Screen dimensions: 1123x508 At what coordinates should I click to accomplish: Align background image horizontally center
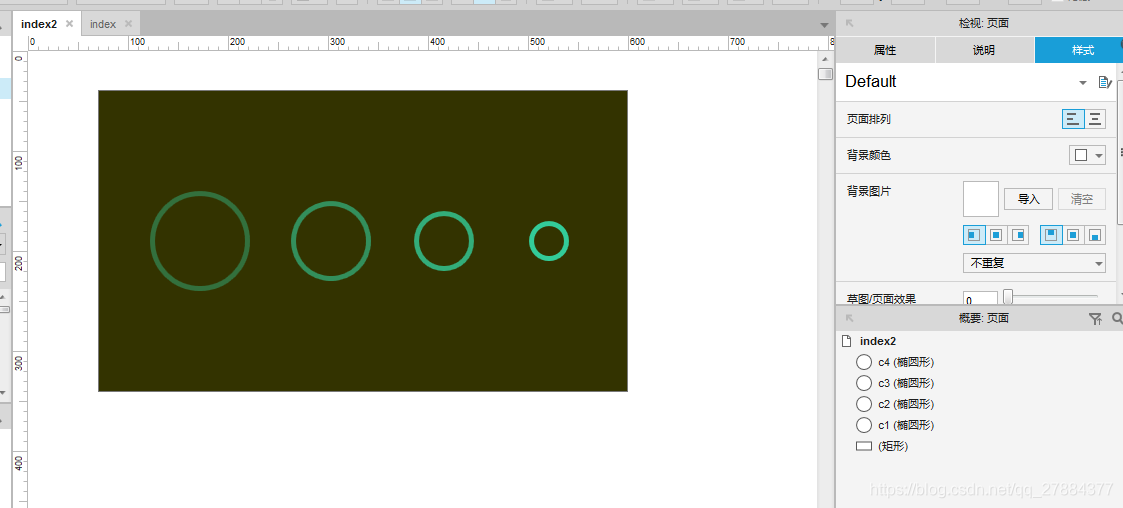point(996,234)
